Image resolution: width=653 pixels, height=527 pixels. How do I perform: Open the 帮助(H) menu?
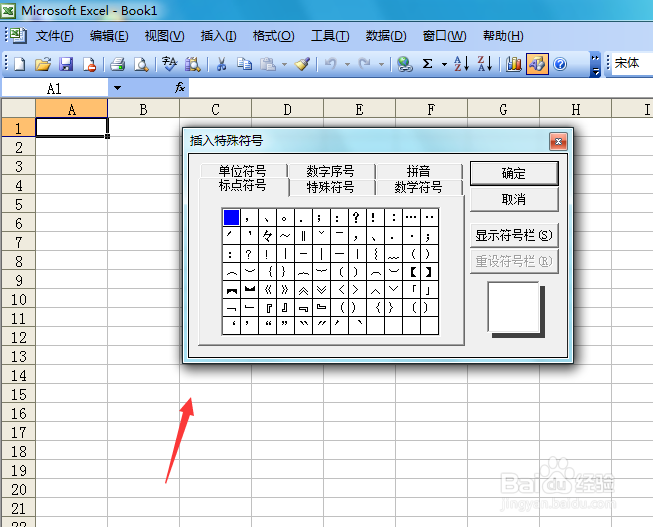click(503, 36)
